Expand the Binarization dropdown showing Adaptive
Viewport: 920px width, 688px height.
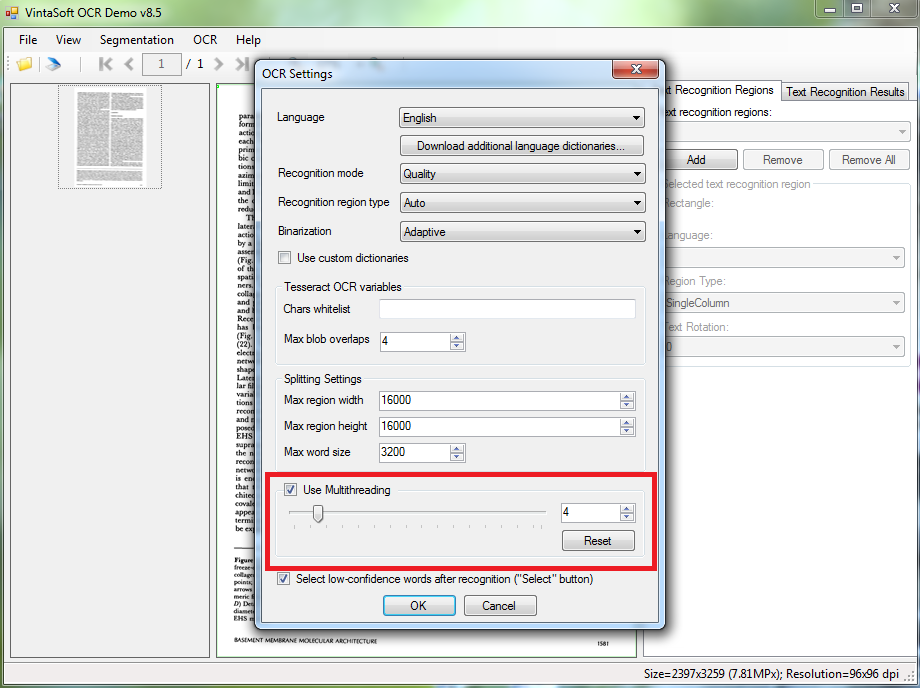click(522, 232)
